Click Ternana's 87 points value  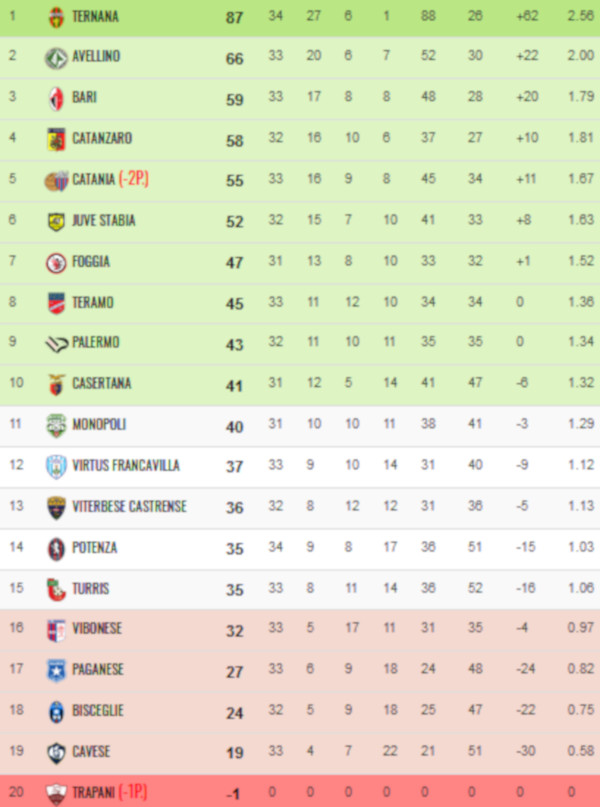tap(235, 17)
